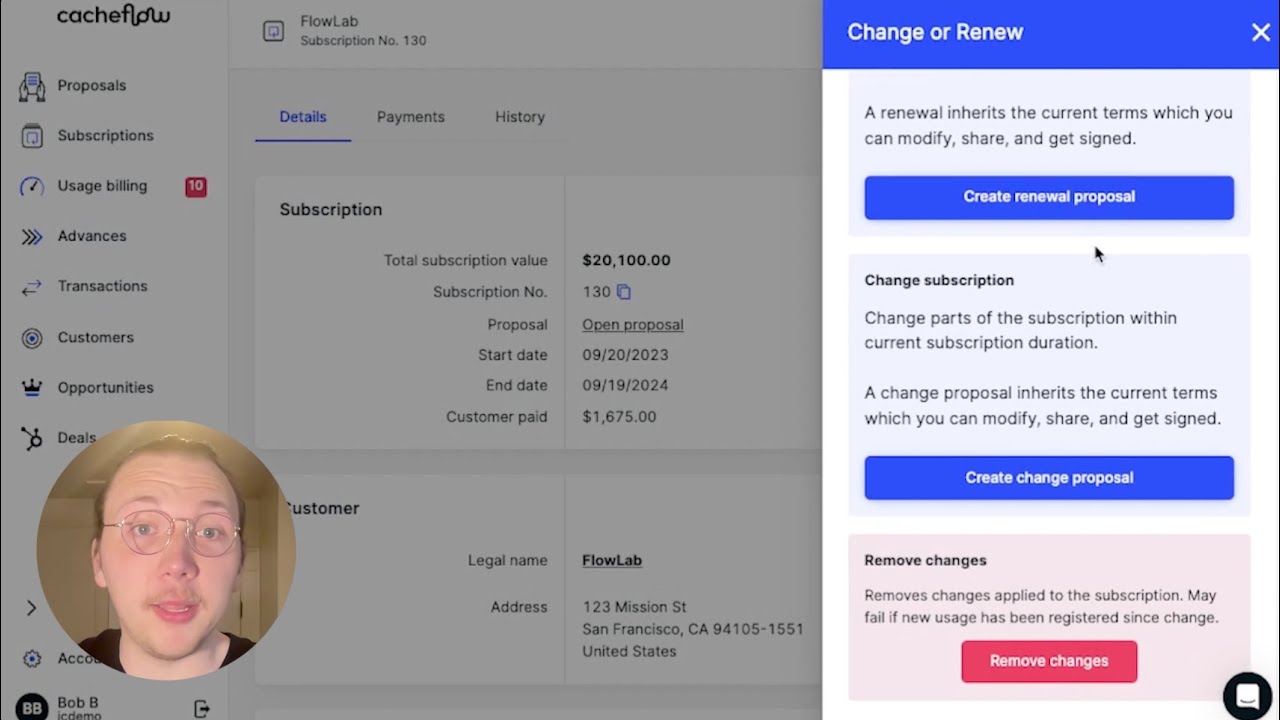Screen dimensions: 1280x720
Task: Switch to the History tab
Action: (x=520, y=117)
